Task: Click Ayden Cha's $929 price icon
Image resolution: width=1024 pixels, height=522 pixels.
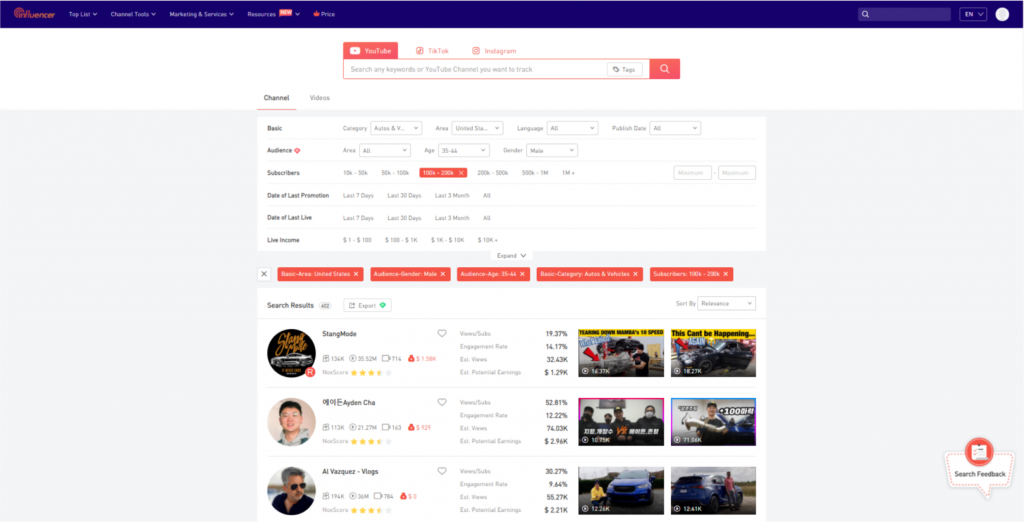Action: coord(411,427)
